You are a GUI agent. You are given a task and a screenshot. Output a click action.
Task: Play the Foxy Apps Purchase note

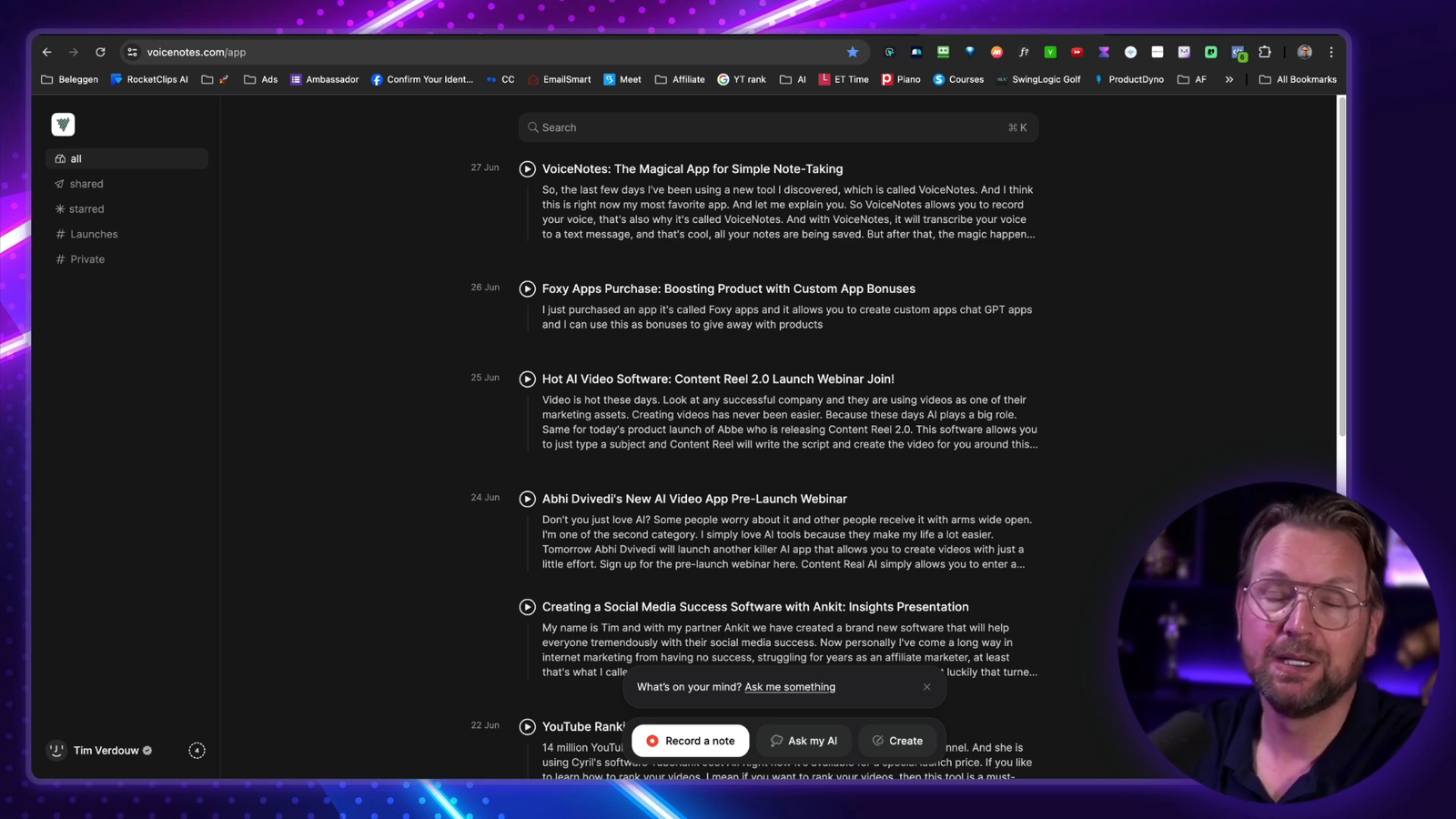[x=527, y=288]
